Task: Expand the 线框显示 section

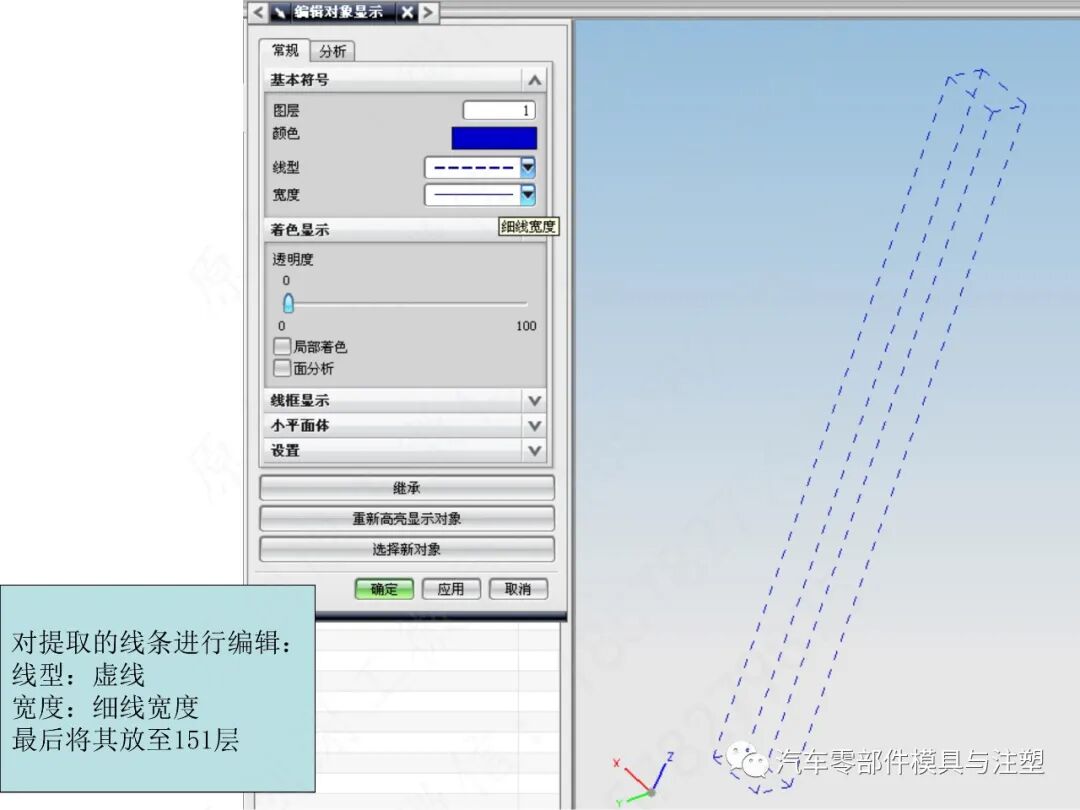Action: [535, 400]
